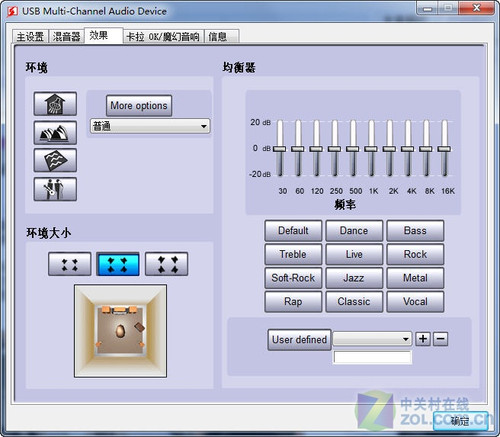The height and width of the screenshot is (437, 500).
Task: Click the preset name input field
Action: 372,357
